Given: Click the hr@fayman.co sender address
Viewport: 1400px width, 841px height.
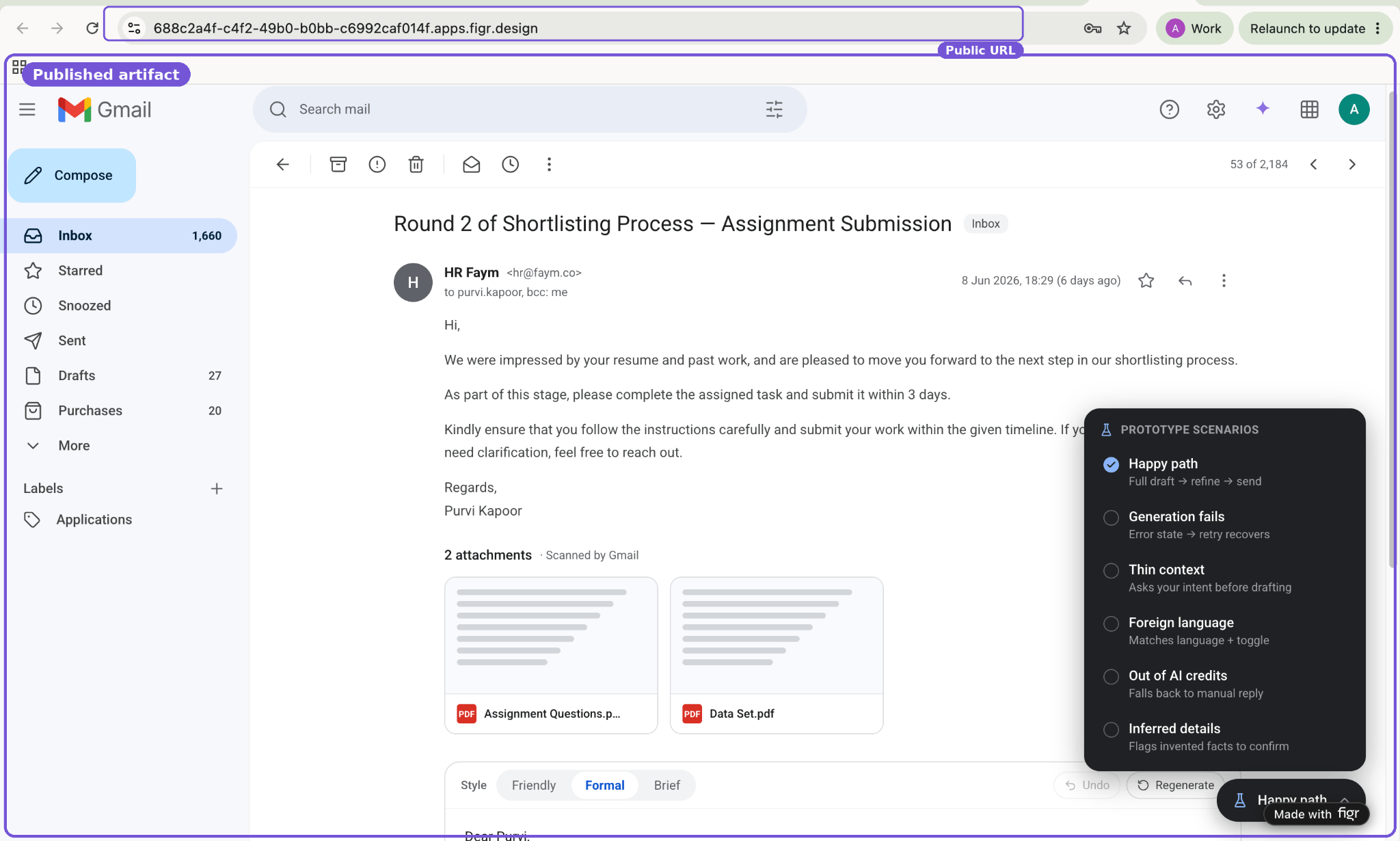Looking at the screenshot, I should [544, 273].
